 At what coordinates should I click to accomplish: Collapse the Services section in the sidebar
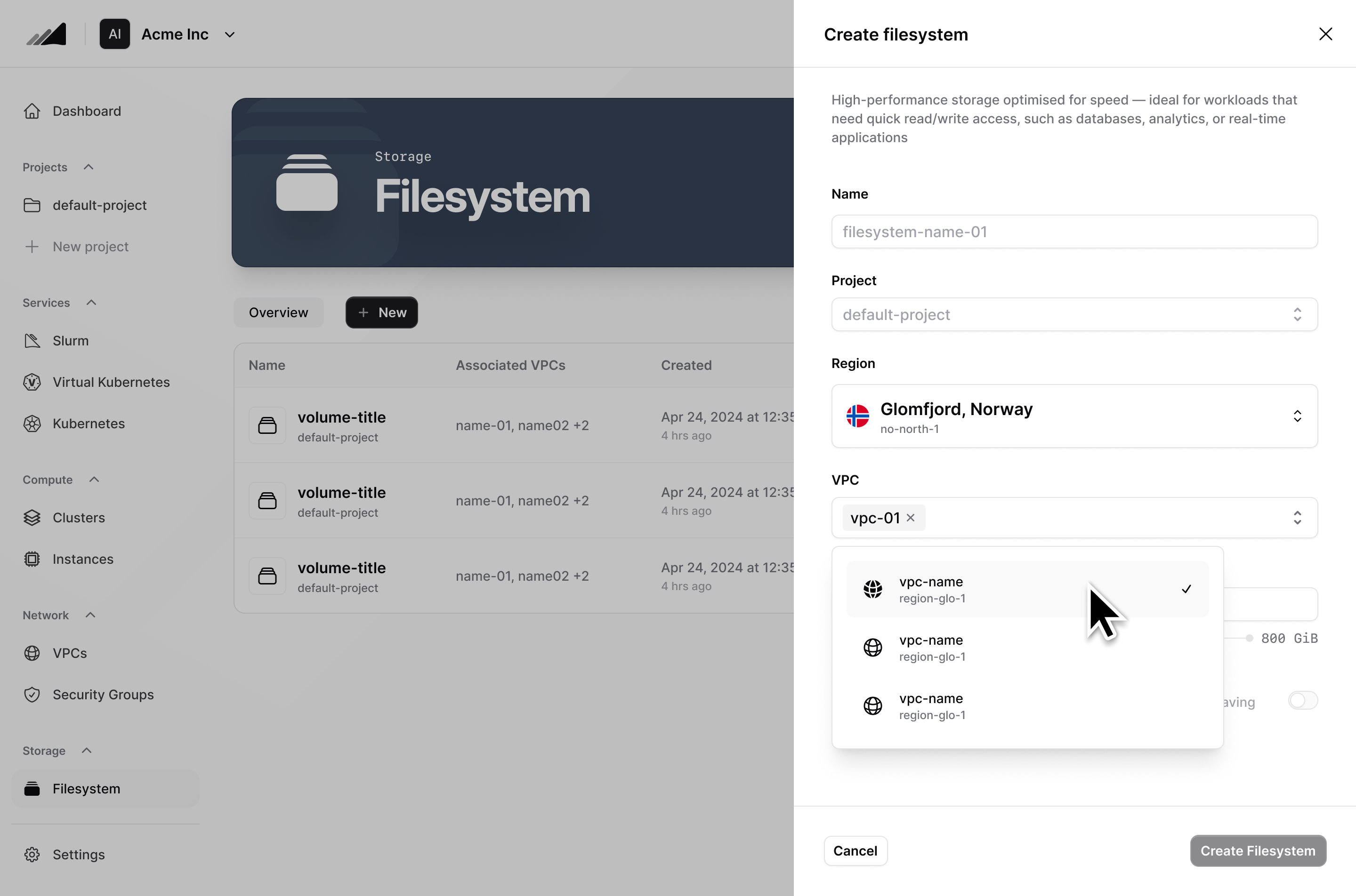pos(90,302)
